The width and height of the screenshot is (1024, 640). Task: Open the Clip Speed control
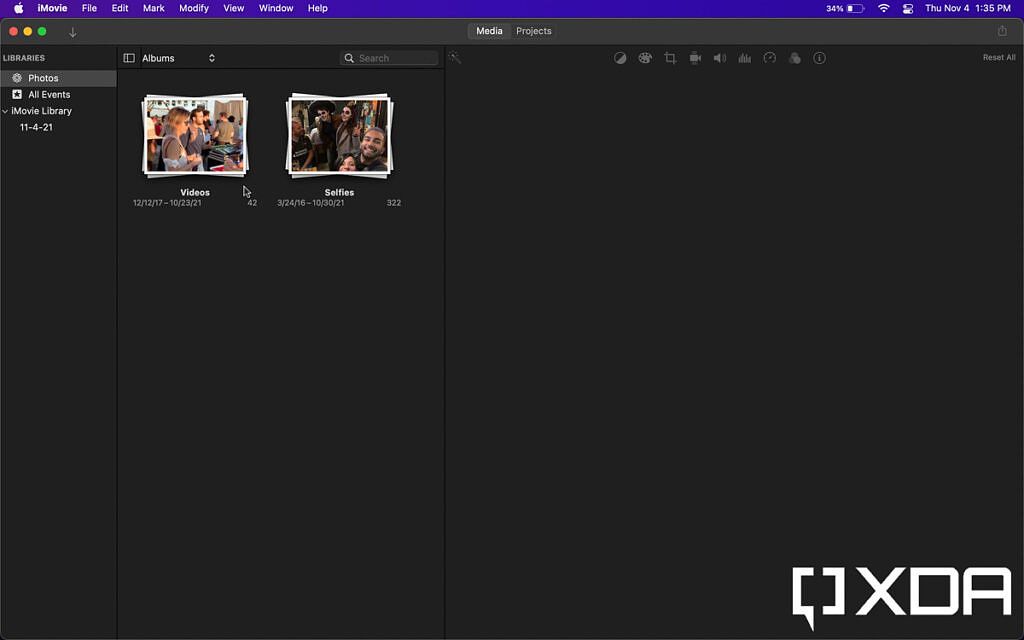(x=769, y=57)
